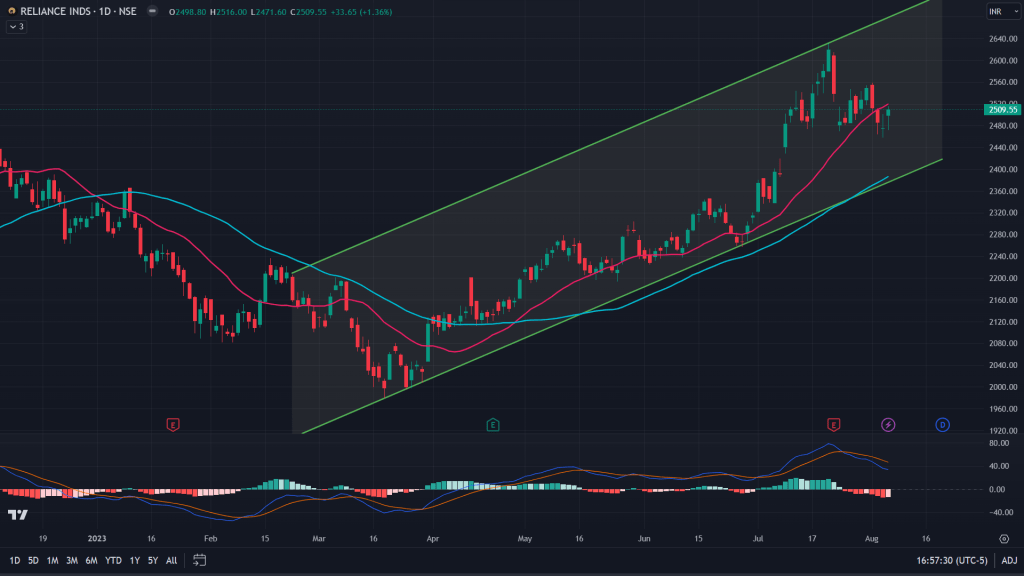Click the red earnings marker in late July
The height and width of the screenshot is (576, 1024).
click(833, 425)
